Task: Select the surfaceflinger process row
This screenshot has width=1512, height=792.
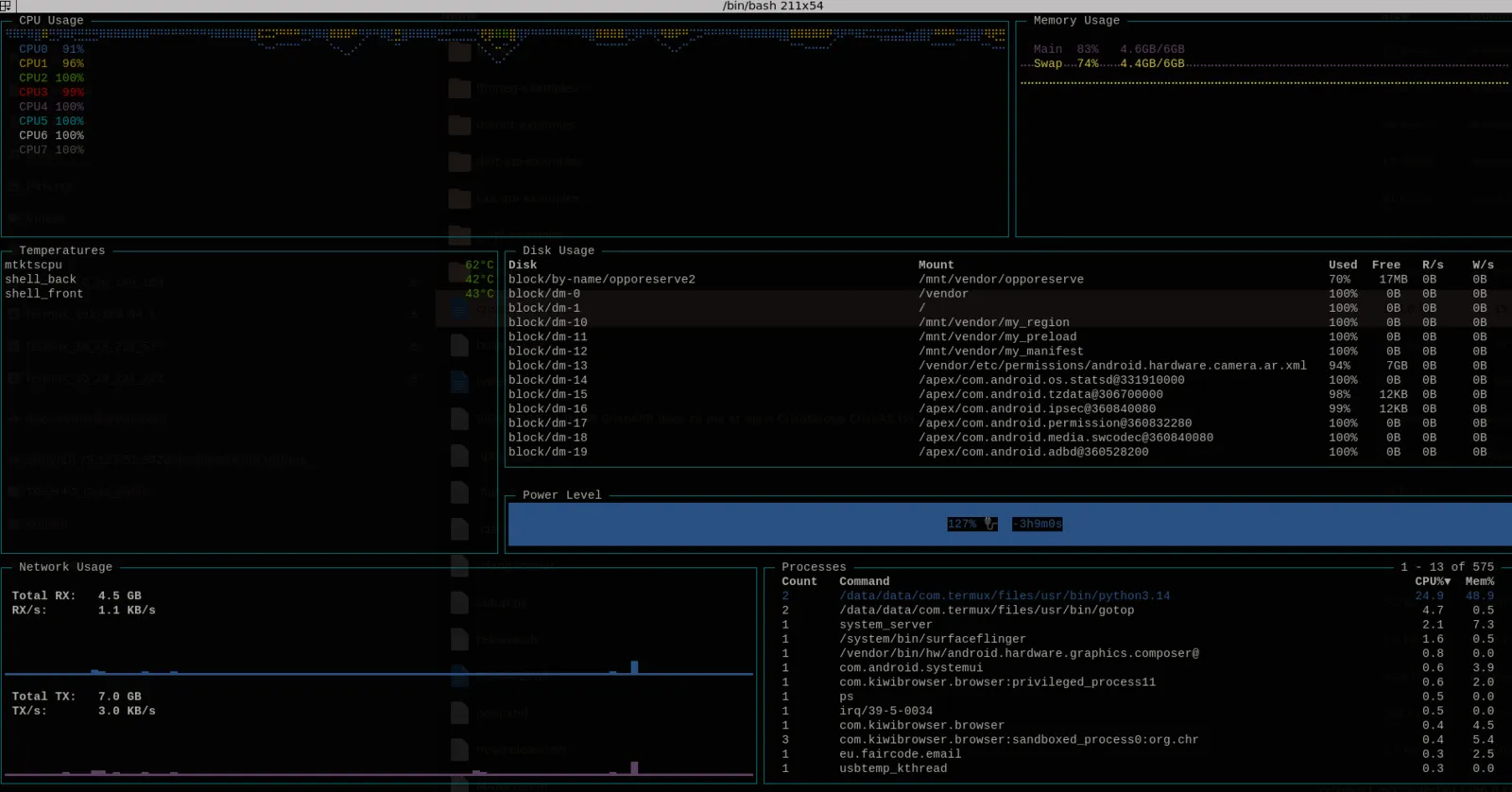Action: [x=1138, y=639]
